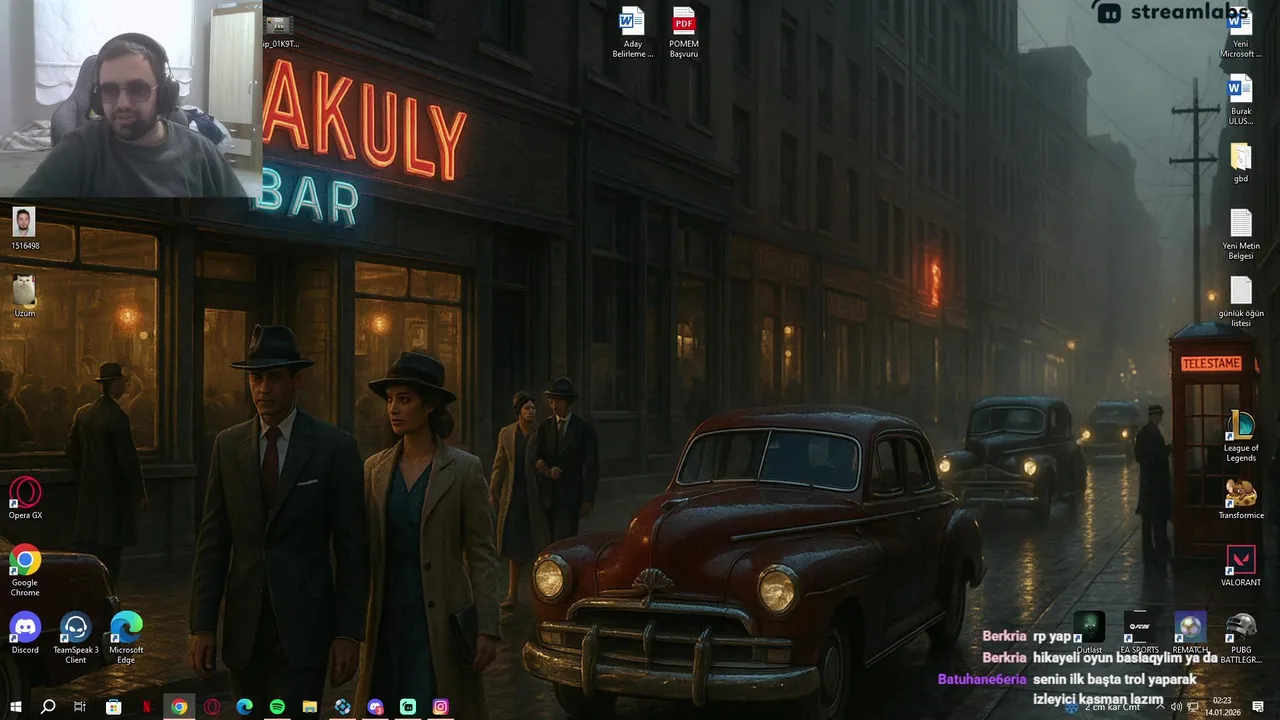
Task: Select the partially hidden ip_01K9T file icon
Action: click(278, 32)
